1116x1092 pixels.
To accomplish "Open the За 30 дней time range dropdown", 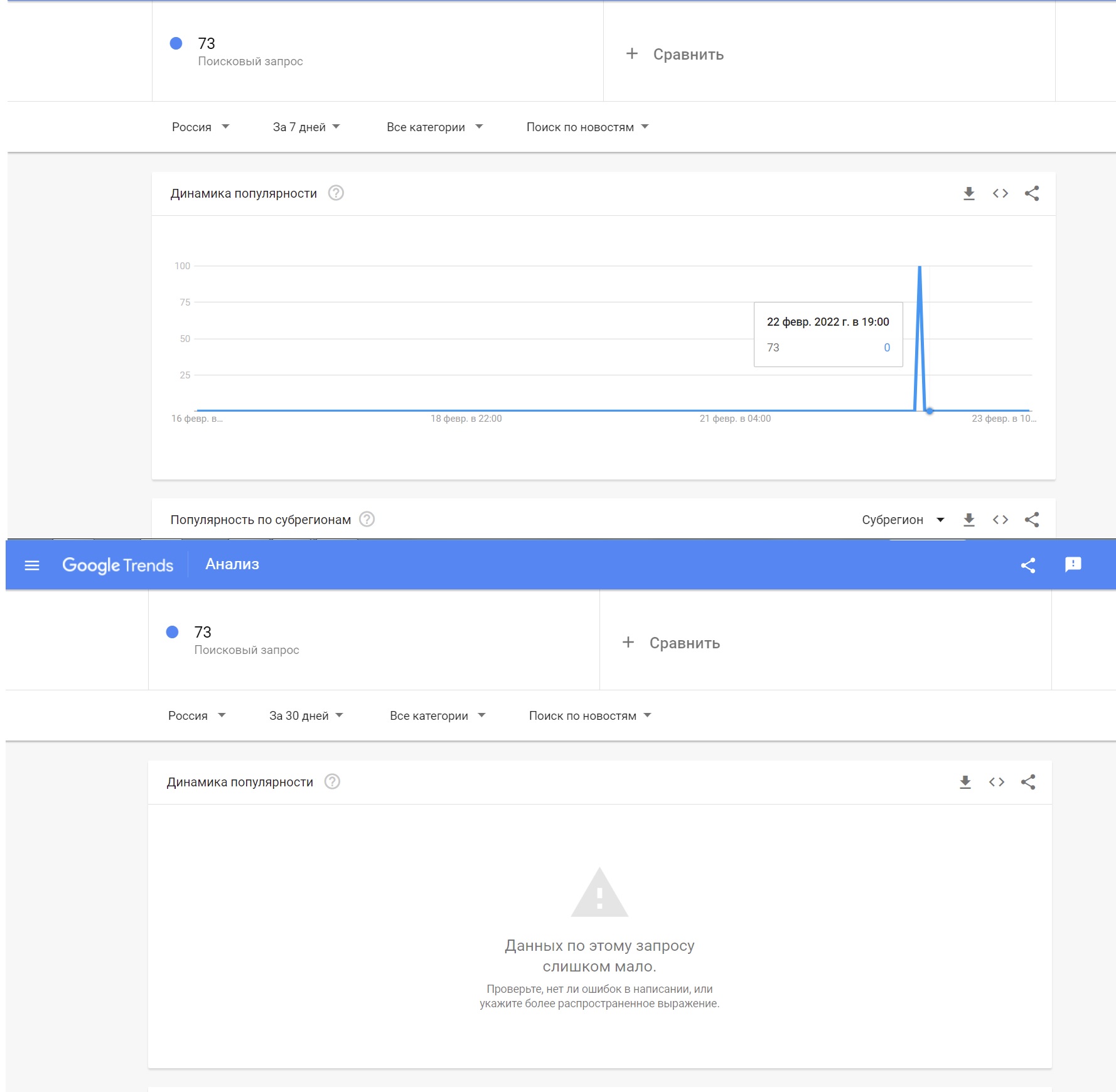I will click(x=306, y=715).
